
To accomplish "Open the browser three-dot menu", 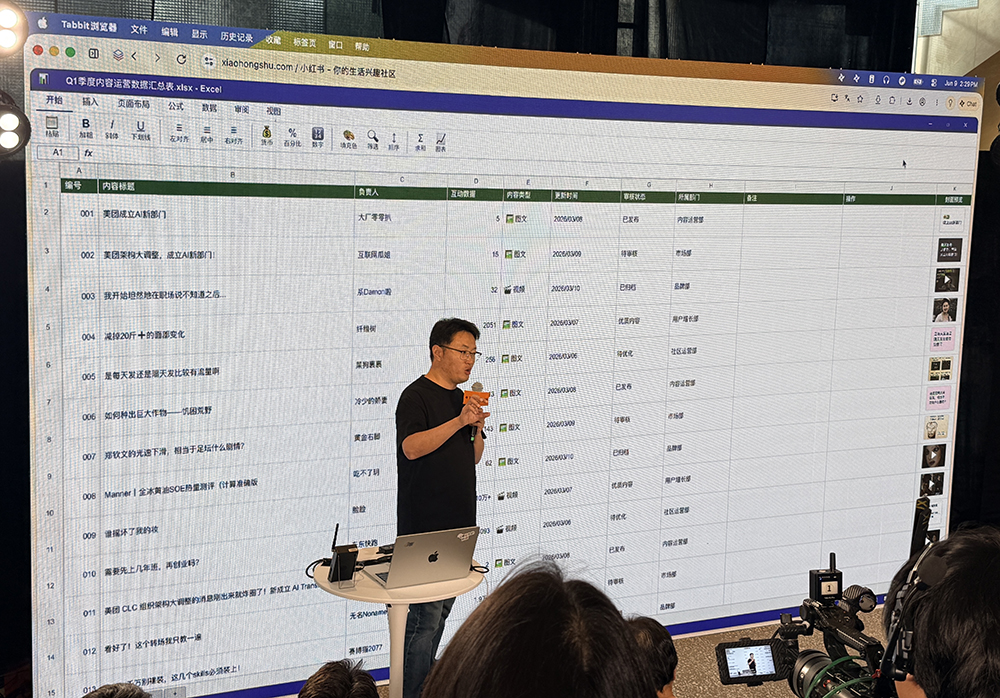I will 937,103.
